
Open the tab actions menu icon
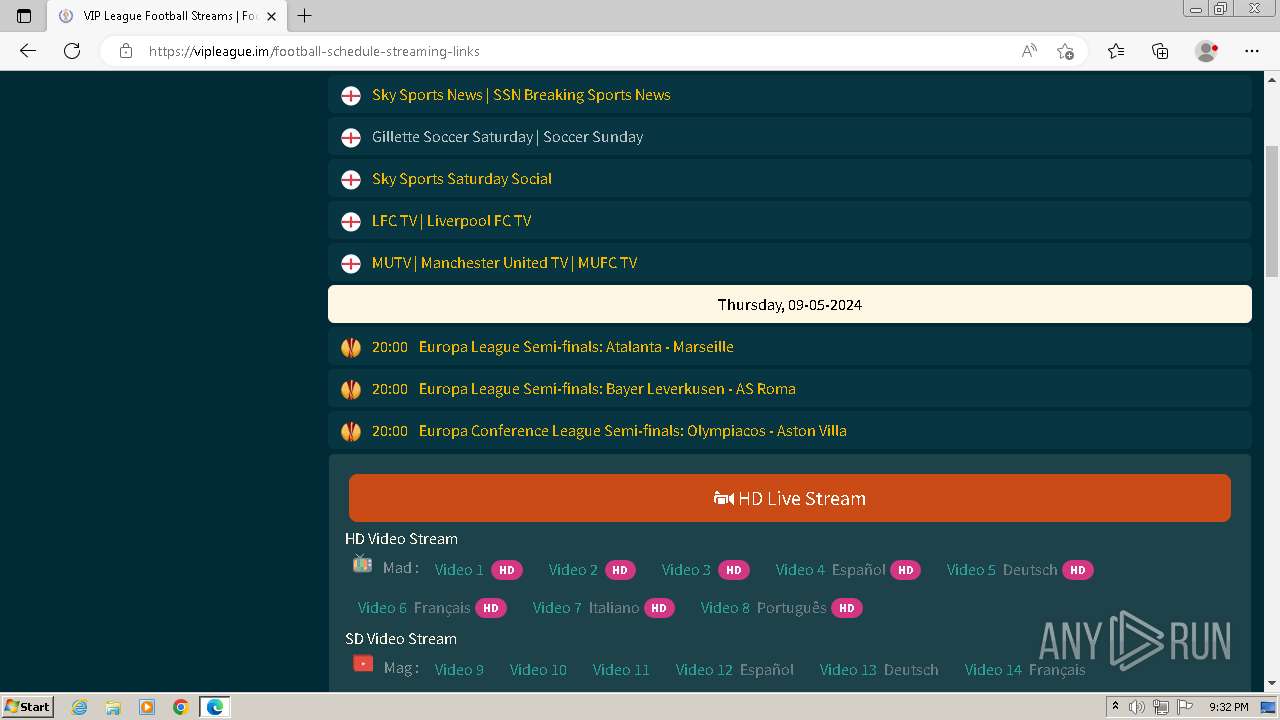point(24,16)
